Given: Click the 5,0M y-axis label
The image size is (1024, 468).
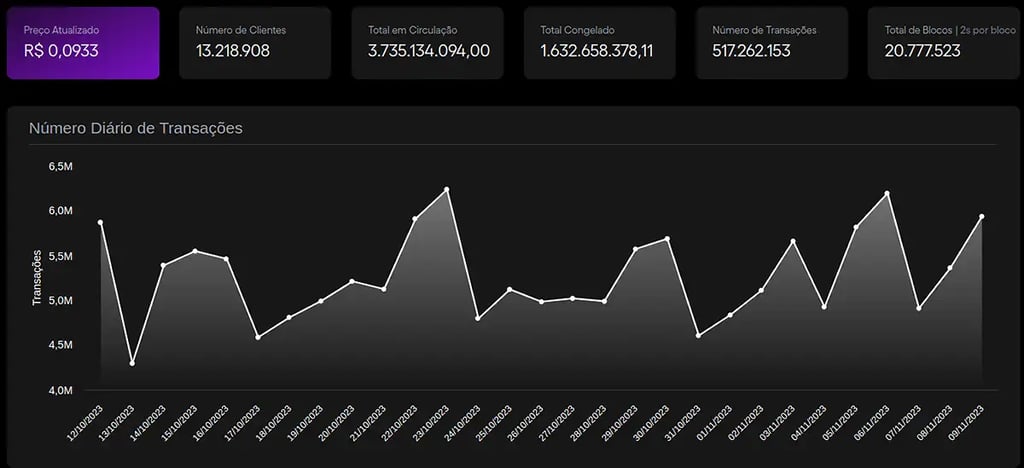Looking at the screenshot, I should click(60, 300).
